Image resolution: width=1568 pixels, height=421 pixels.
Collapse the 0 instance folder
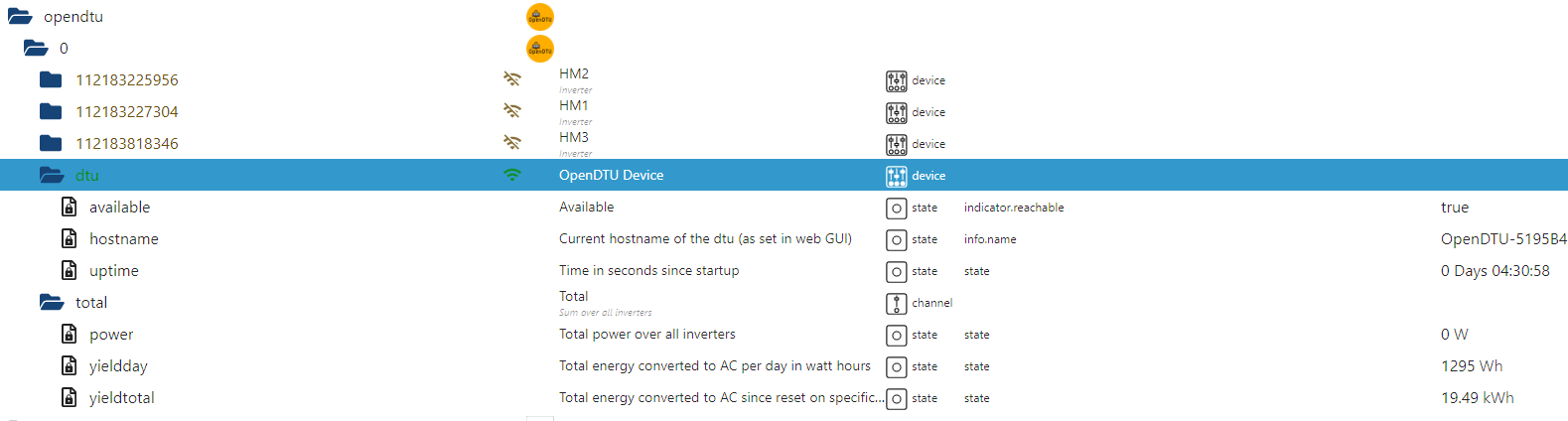[x=36, y=48]
